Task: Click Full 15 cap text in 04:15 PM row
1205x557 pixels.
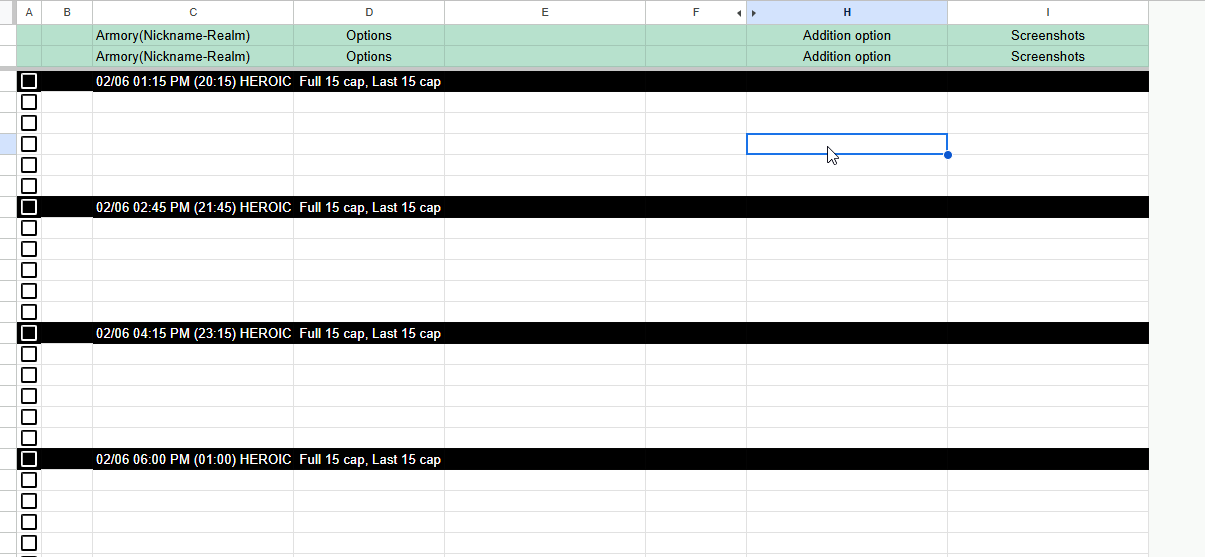Action: pyautogui.click(x=332, y=333)
